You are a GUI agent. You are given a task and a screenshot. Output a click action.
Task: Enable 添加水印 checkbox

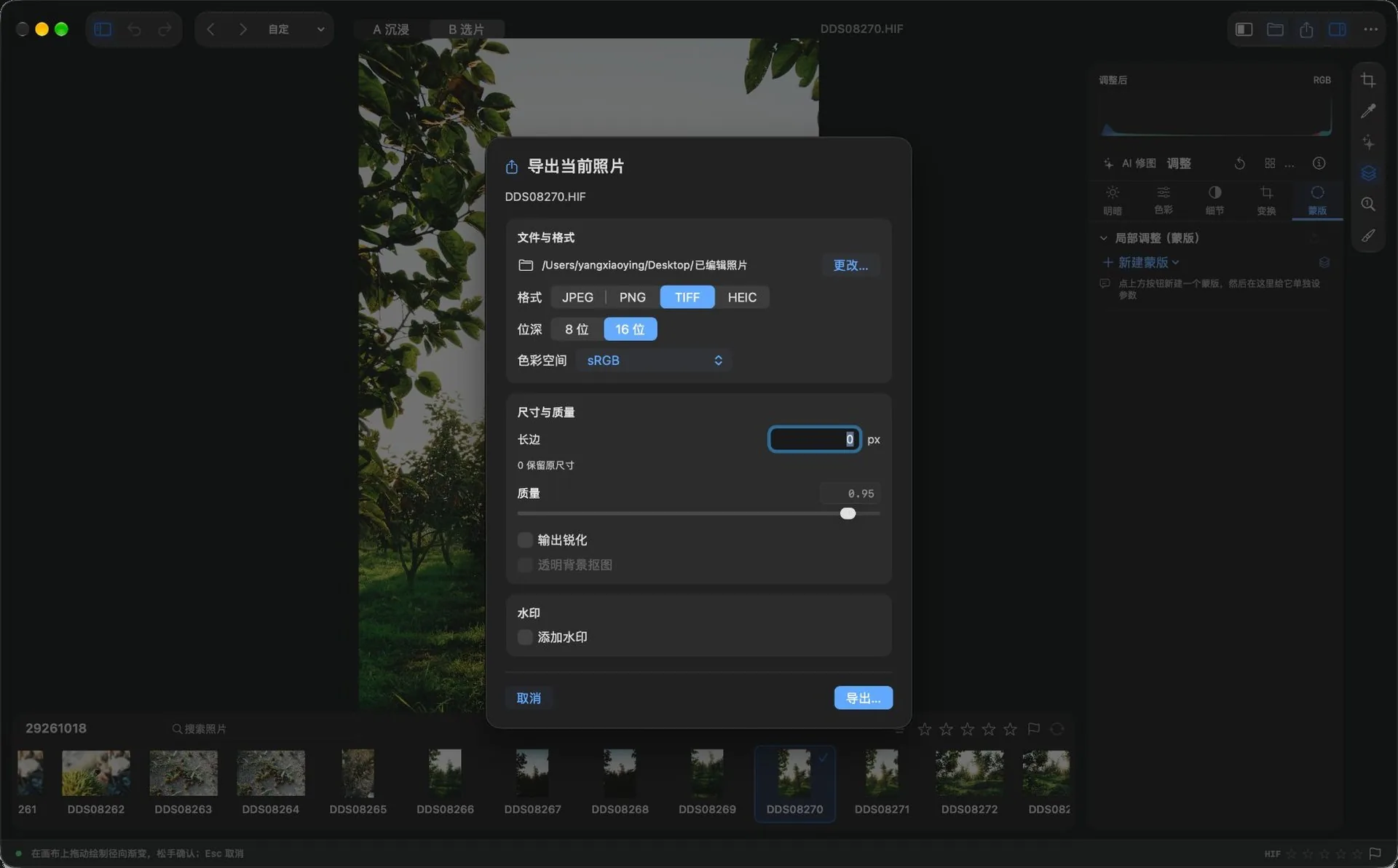tap(525, 637)
